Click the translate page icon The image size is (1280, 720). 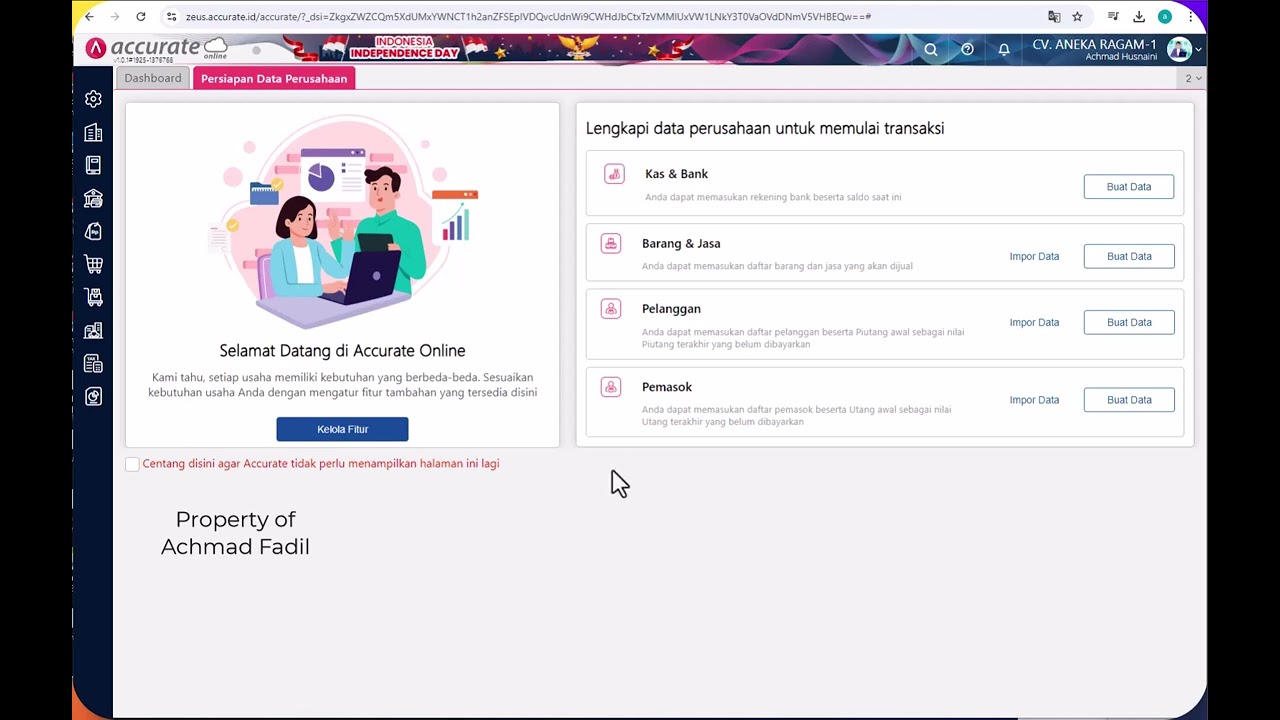(x=1054, y=17)
